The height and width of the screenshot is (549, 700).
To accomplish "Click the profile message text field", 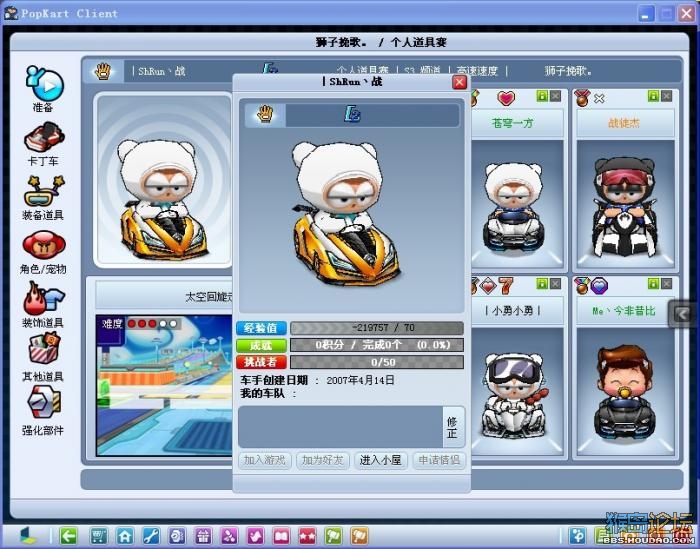I will [341, 427].
